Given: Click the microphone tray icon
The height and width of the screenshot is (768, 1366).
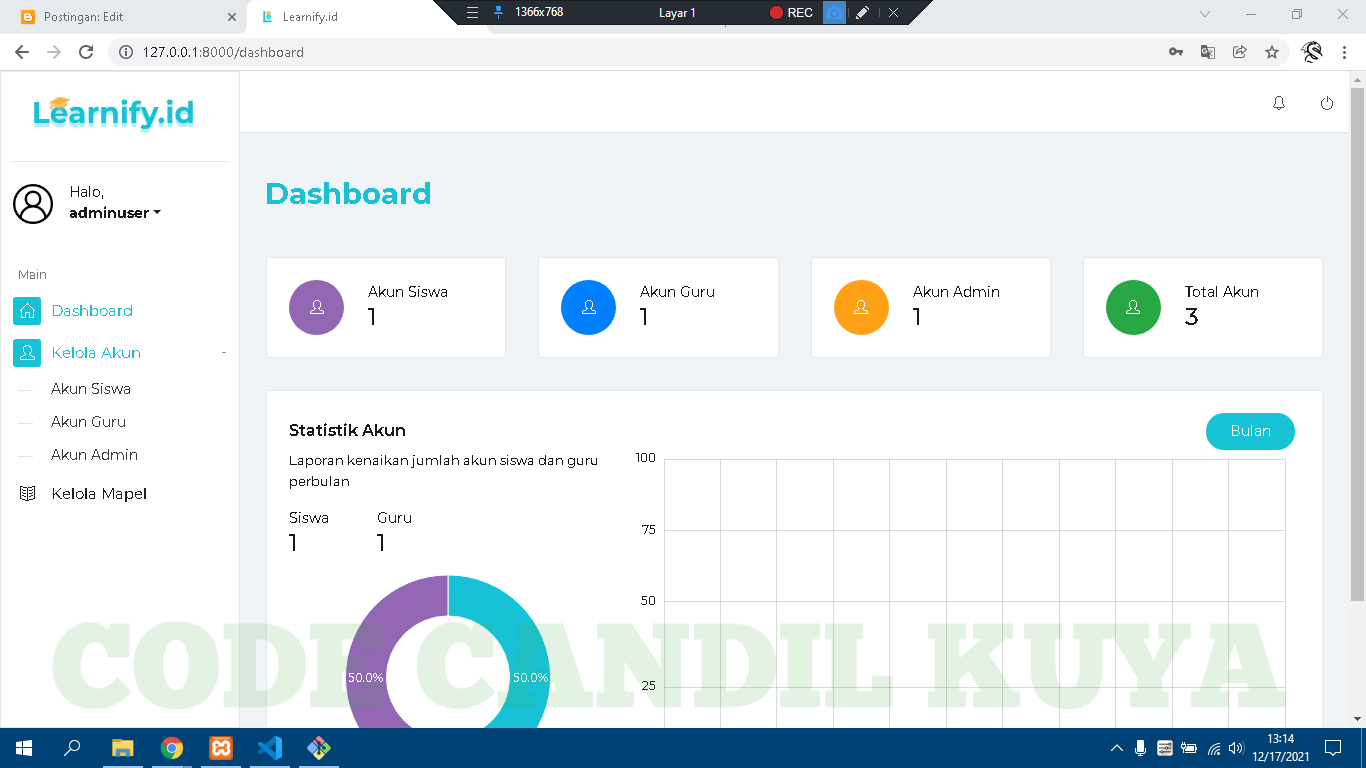Looking at the screenshot, I should 1141,748.
